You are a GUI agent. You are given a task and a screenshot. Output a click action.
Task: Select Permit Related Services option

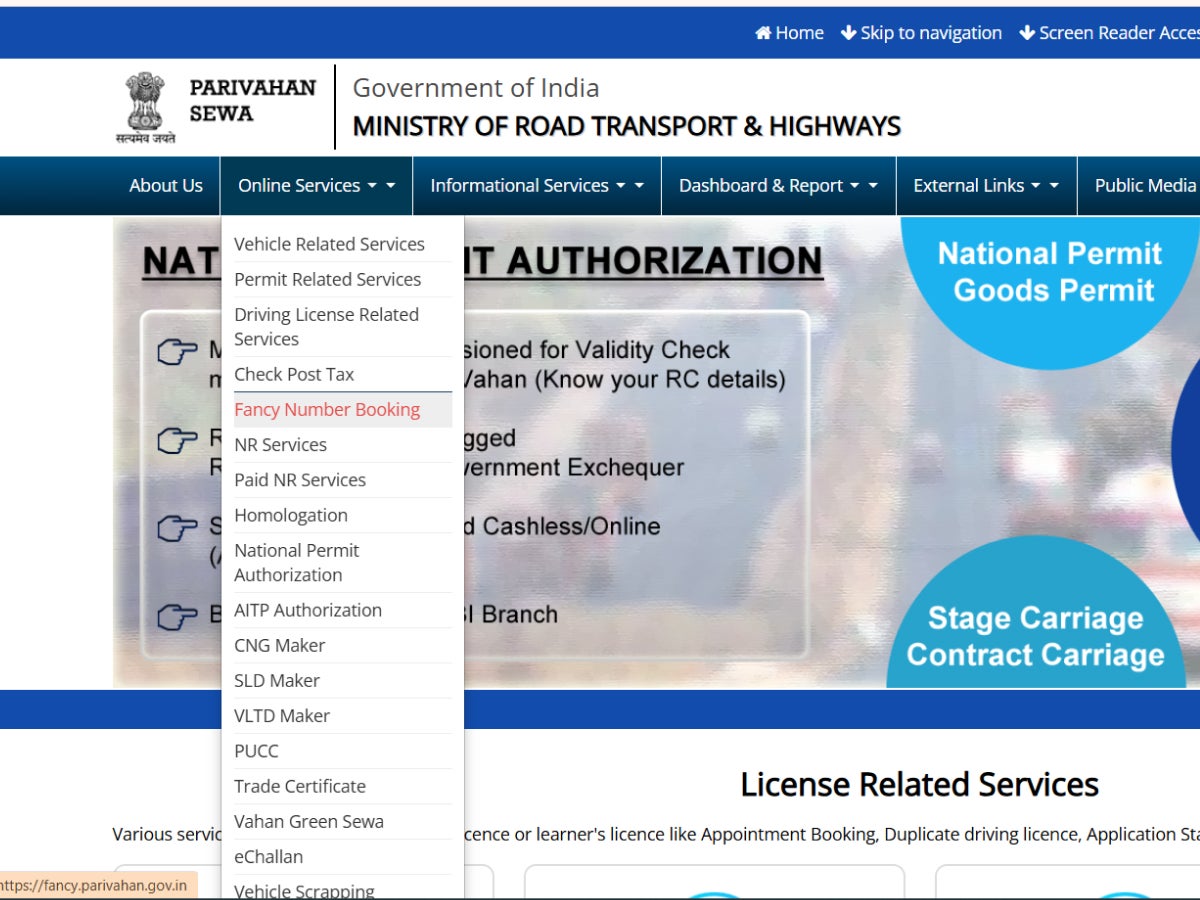point(327,279)
